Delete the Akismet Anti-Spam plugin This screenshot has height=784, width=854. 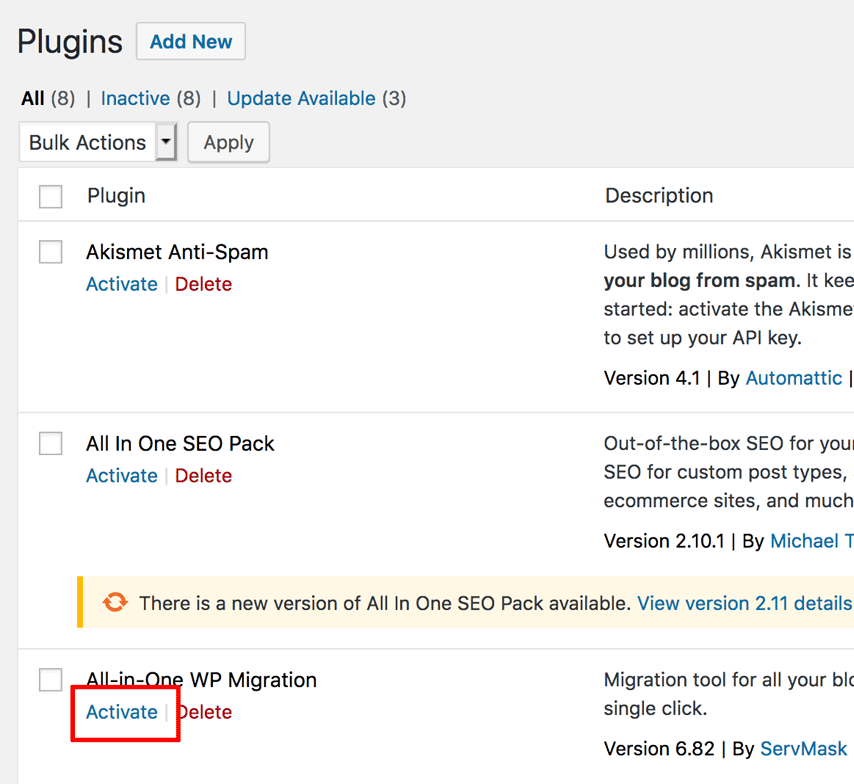(203, 284)
